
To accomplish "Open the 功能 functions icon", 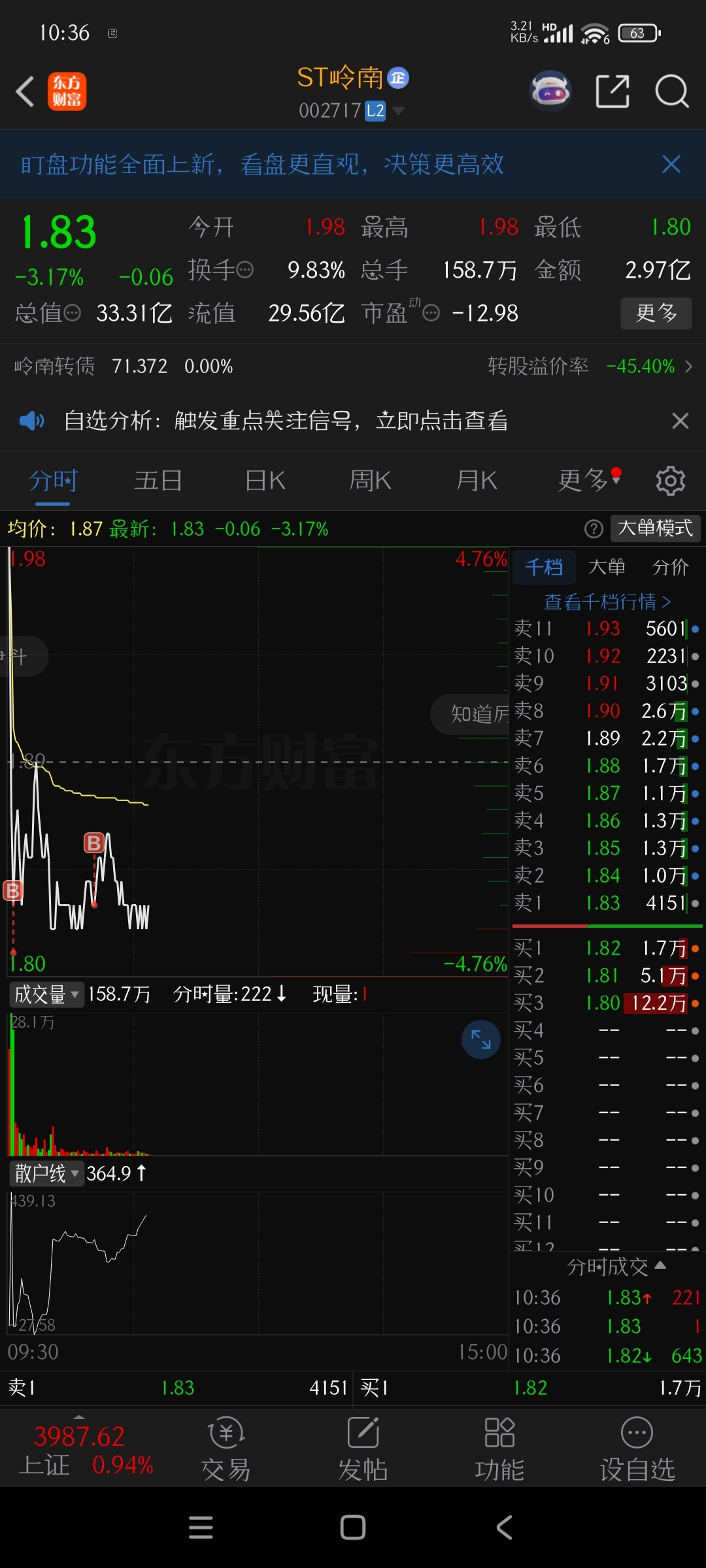I will (x=499, y=1449).
